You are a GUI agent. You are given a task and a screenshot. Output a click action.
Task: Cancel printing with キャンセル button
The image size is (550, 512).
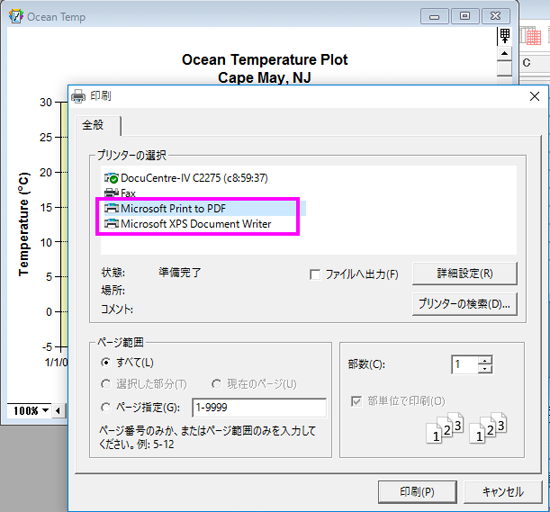point(503,492)
